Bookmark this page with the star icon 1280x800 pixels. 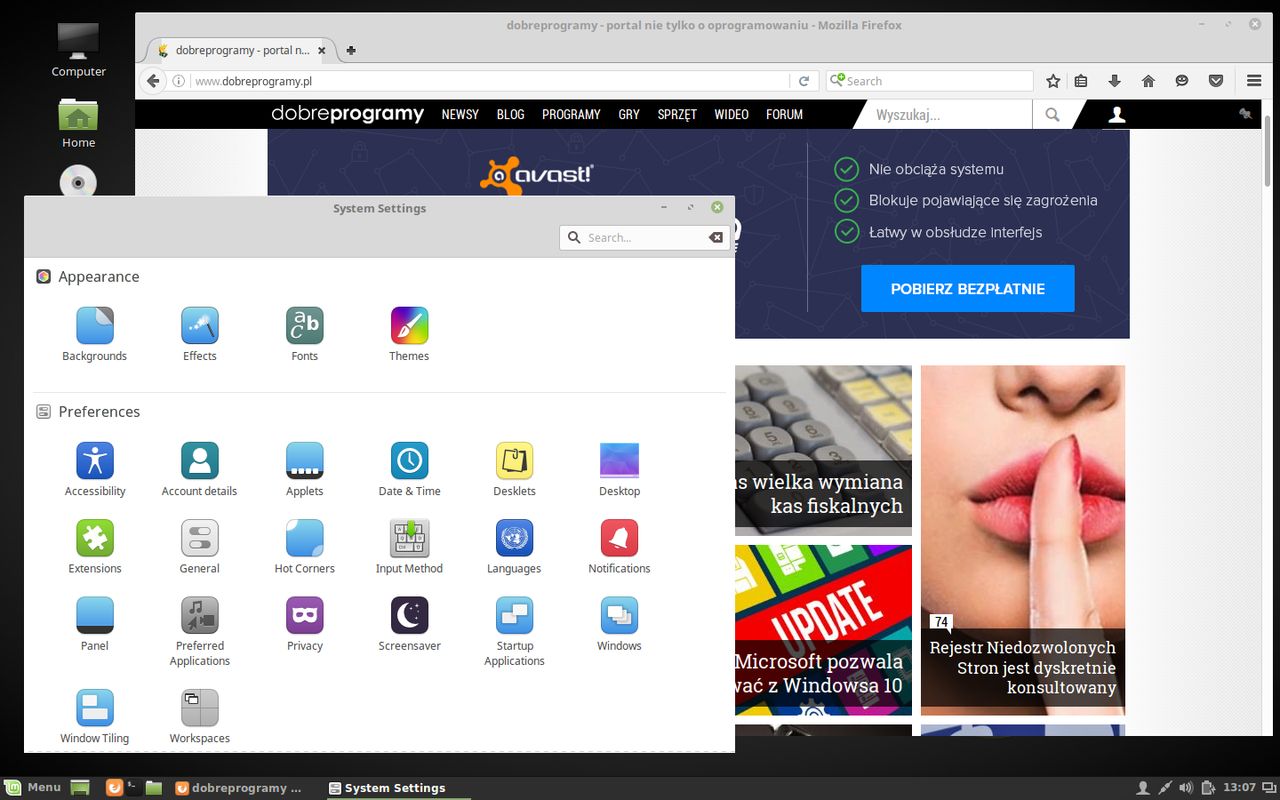1053,81
